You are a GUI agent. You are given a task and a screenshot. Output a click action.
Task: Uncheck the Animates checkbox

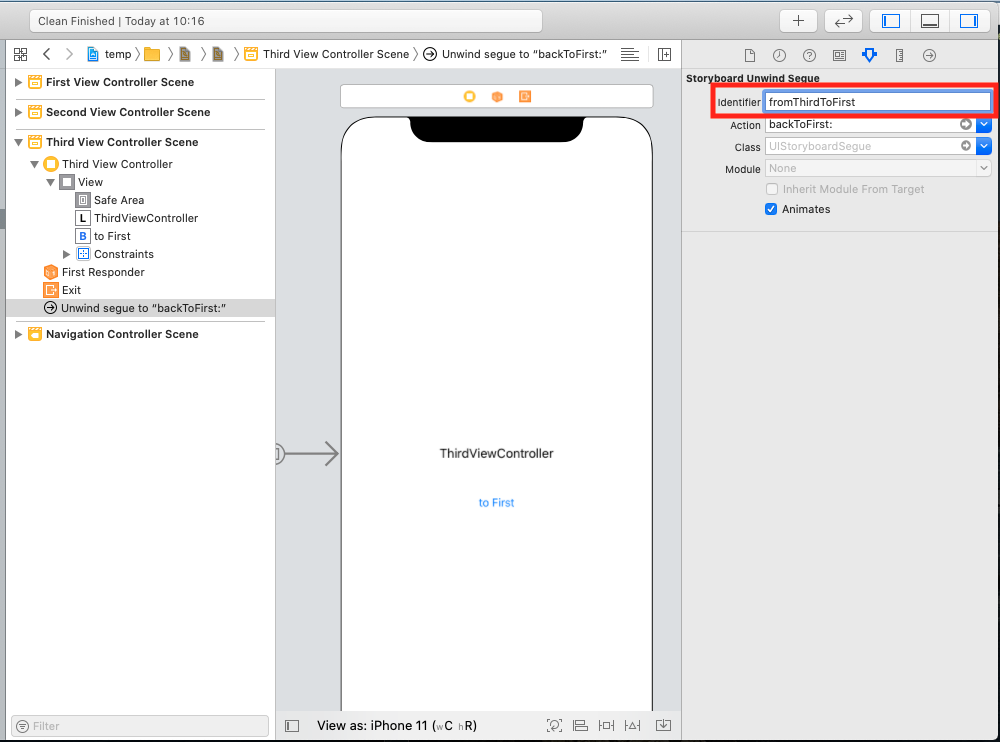tap(771, 209)
